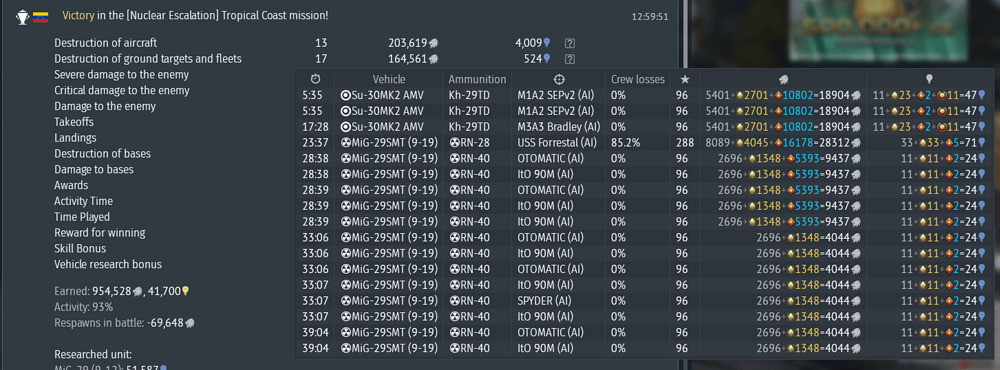
Task: Click the aircraft count value 13
Action: [x=321, y=43]
